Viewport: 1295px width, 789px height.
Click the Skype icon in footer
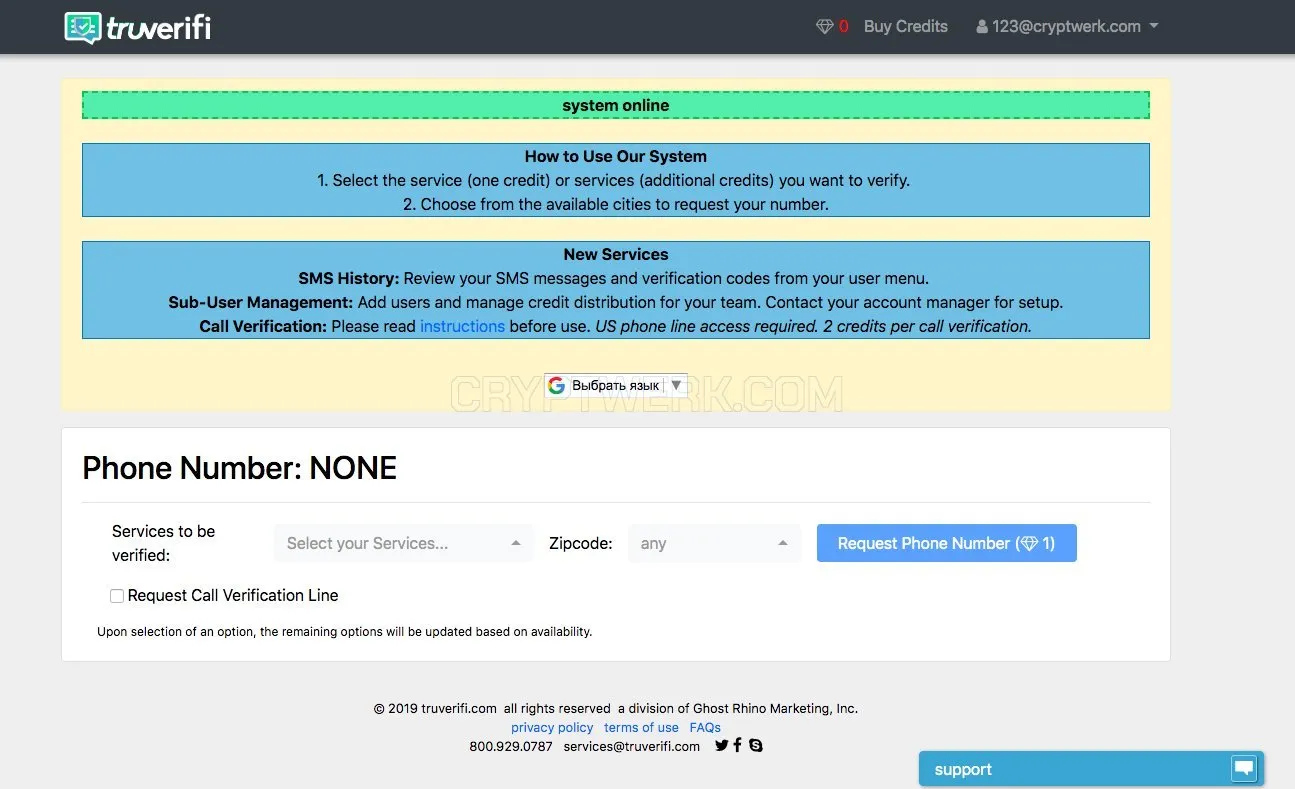pos(755,745)
